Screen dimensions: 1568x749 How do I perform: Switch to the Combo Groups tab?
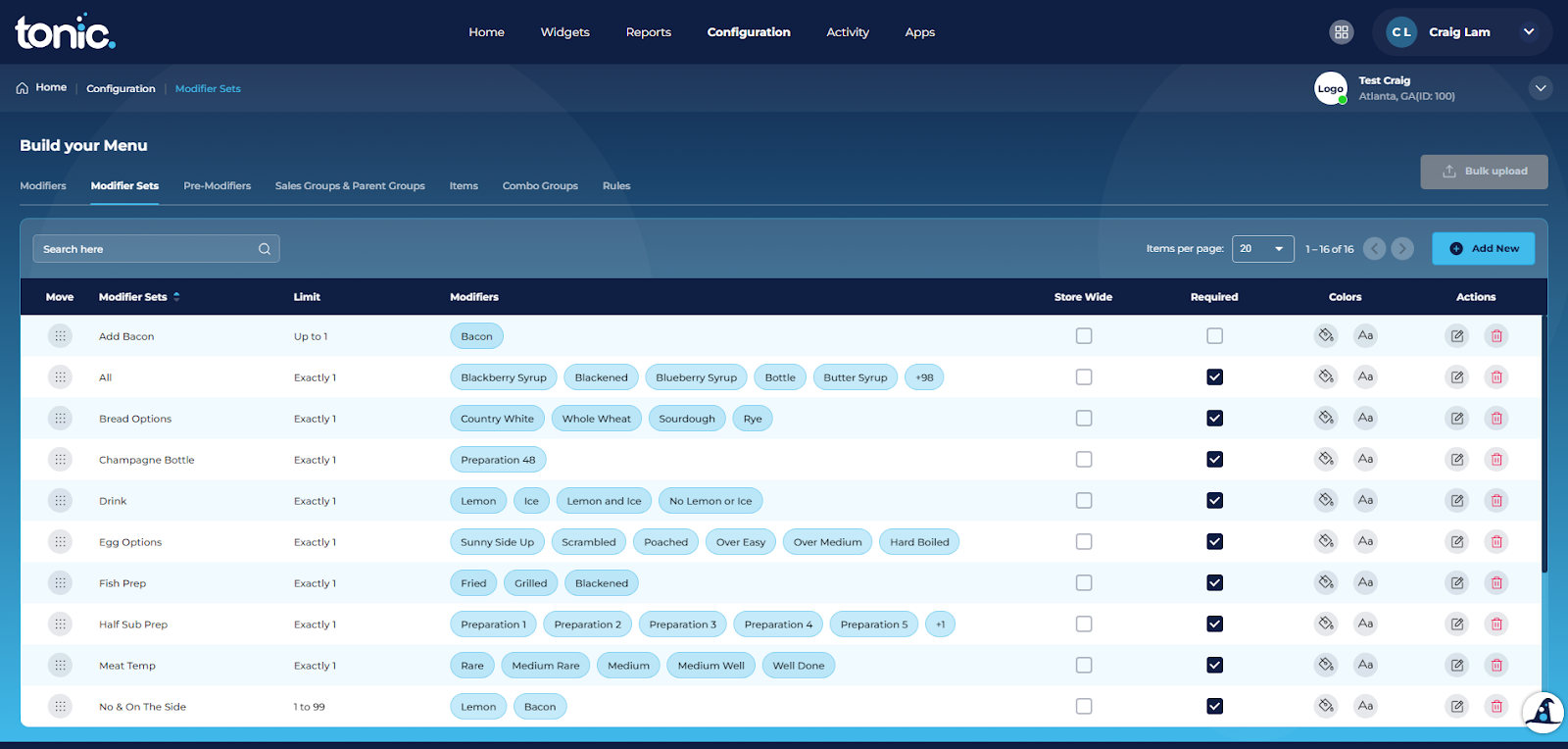click(540, 186)
